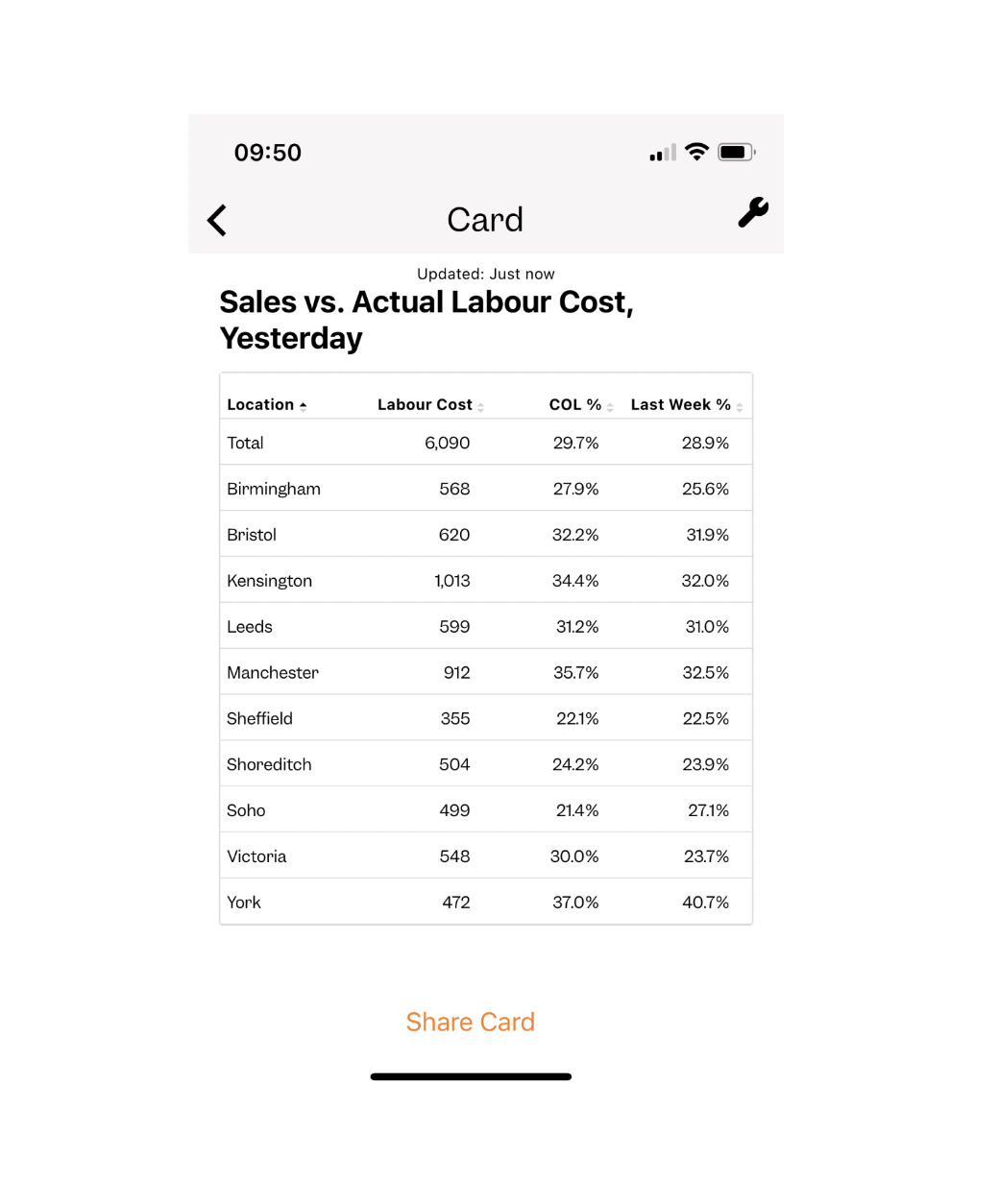Tap the 09:50 status bar clock

[268, 153]
